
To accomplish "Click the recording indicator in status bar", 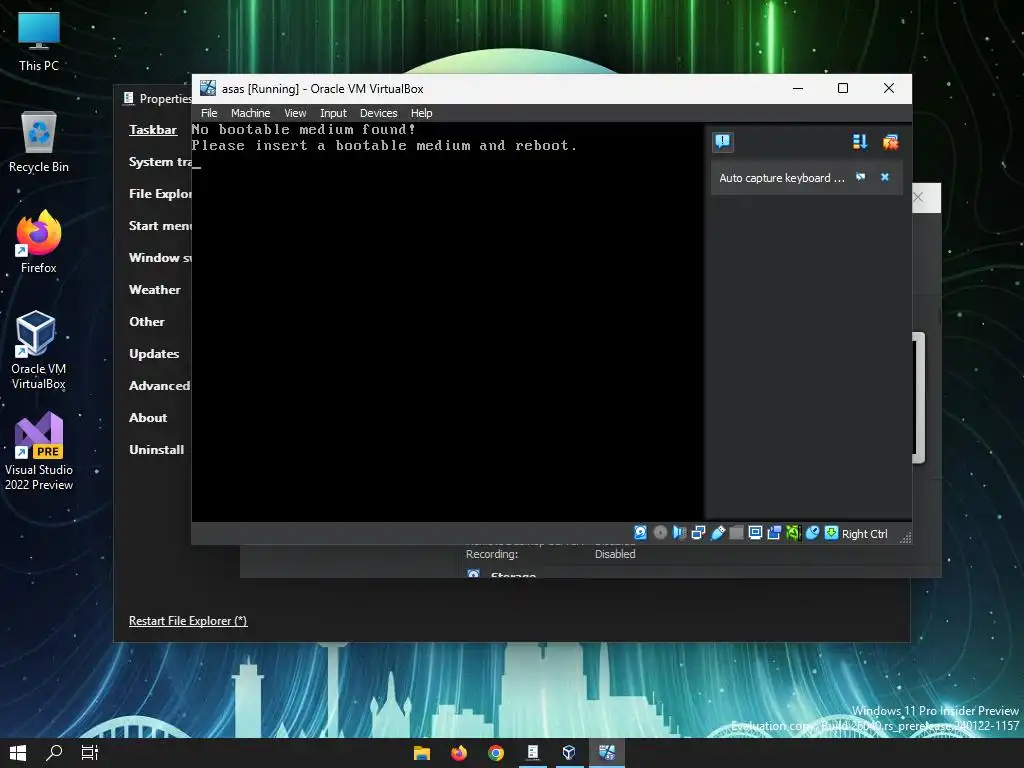I will coord(774,533).
